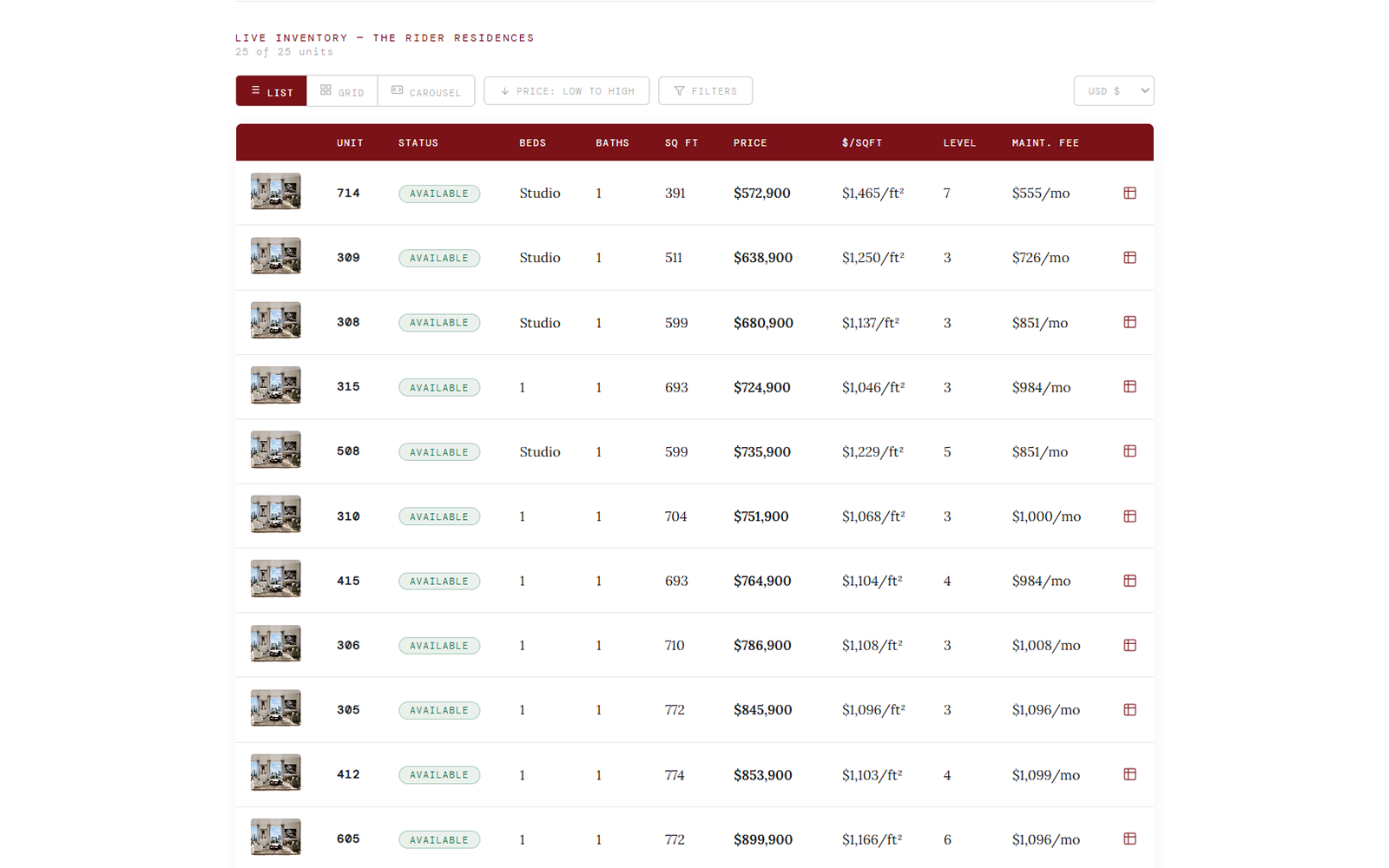
Task: Open floor plan icon for unit 714
Action: tap(1129, 193)
